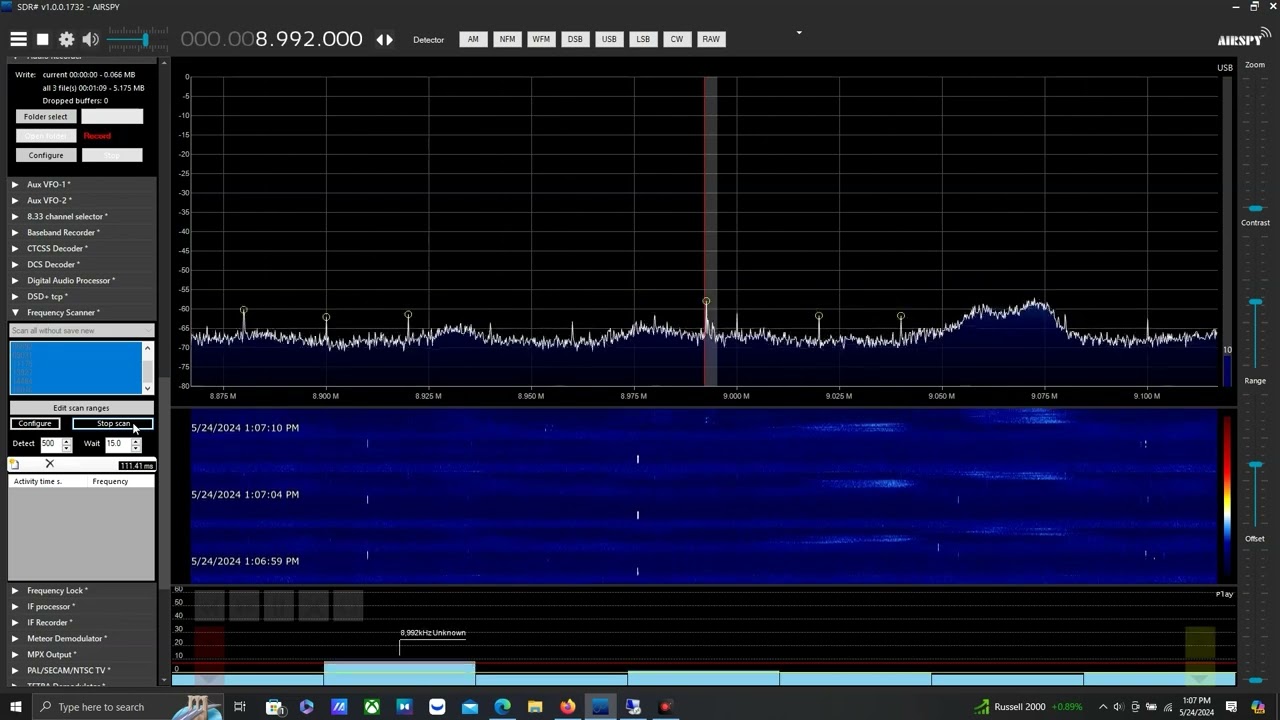The width and height of the screenshot is (1280, 720).
Task: Select the RAW detector mode
Action: (711, 39)
